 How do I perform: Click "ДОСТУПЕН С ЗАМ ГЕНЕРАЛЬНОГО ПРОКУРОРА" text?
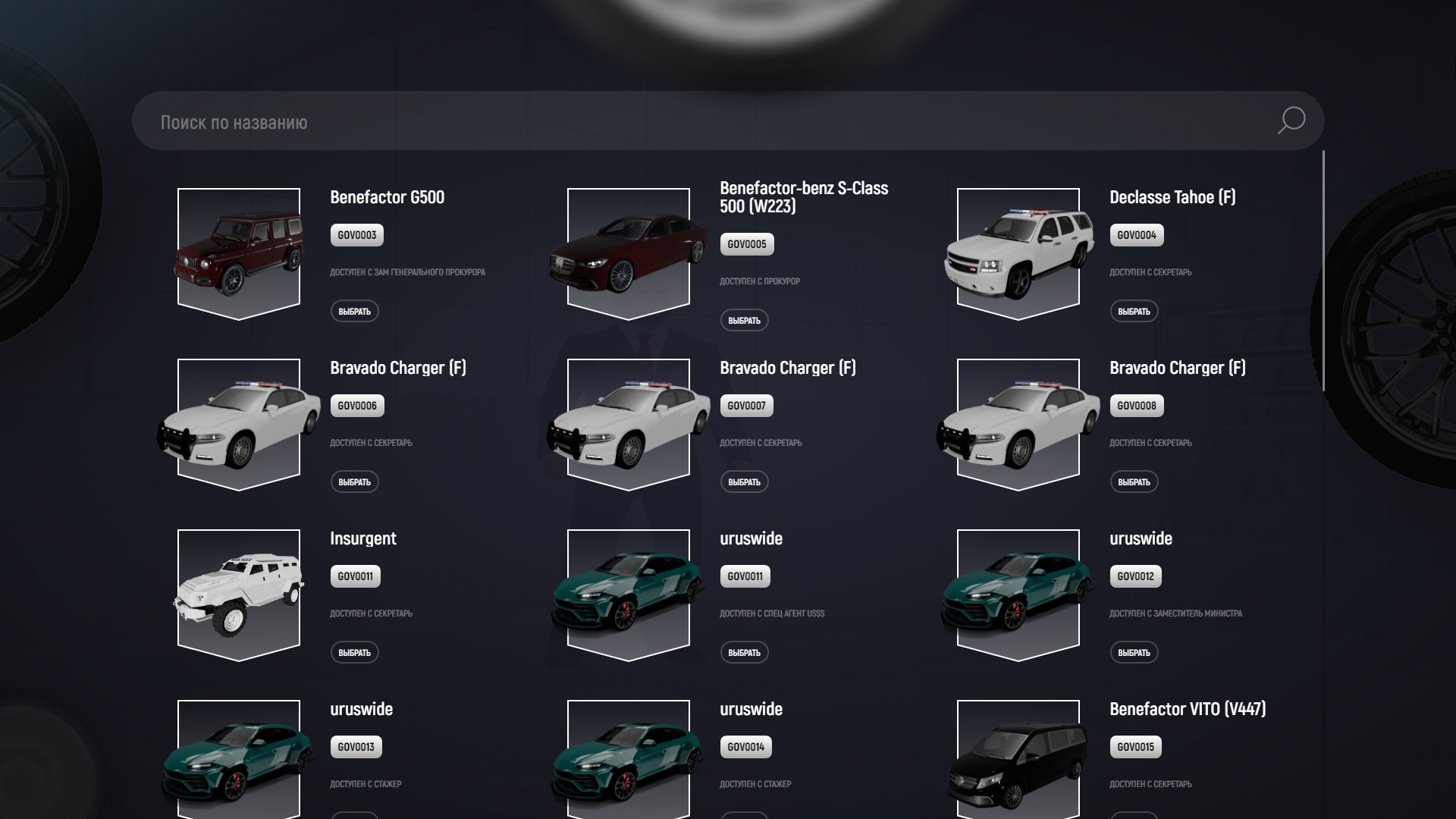pyautogui.click(x=407, y=272)
